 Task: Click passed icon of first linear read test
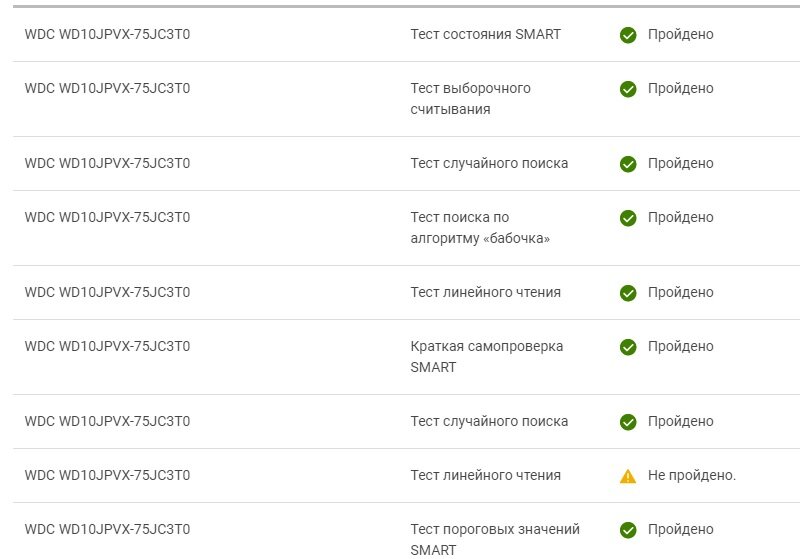pyautogui.click(x=628, y=293)
